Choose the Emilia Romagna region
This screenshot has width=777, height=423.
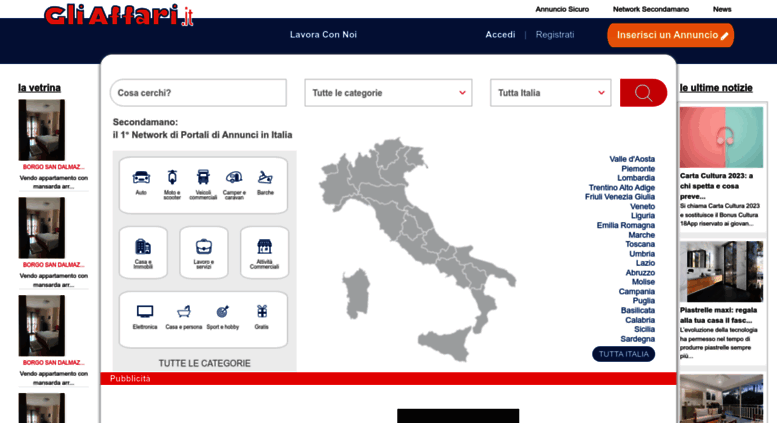tap(625, 225)
